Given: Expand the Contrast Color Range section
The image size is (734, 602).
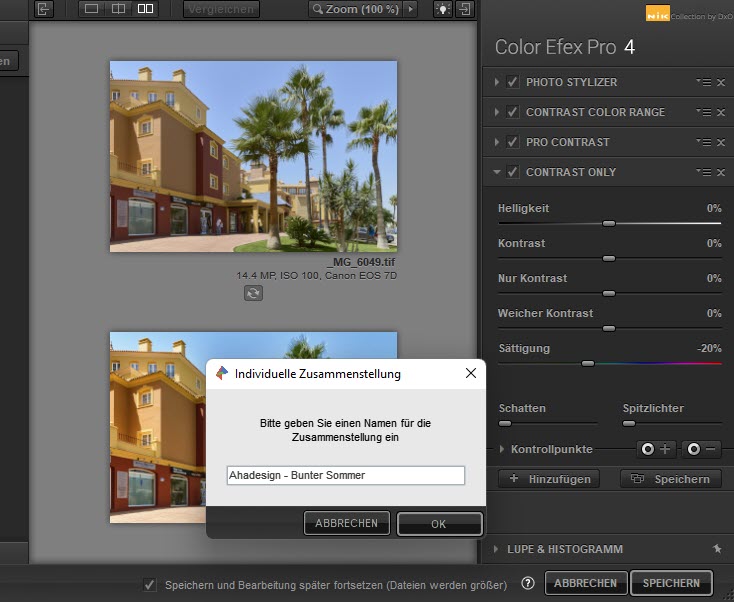Looking at the screenshot, I should point(497,112).
